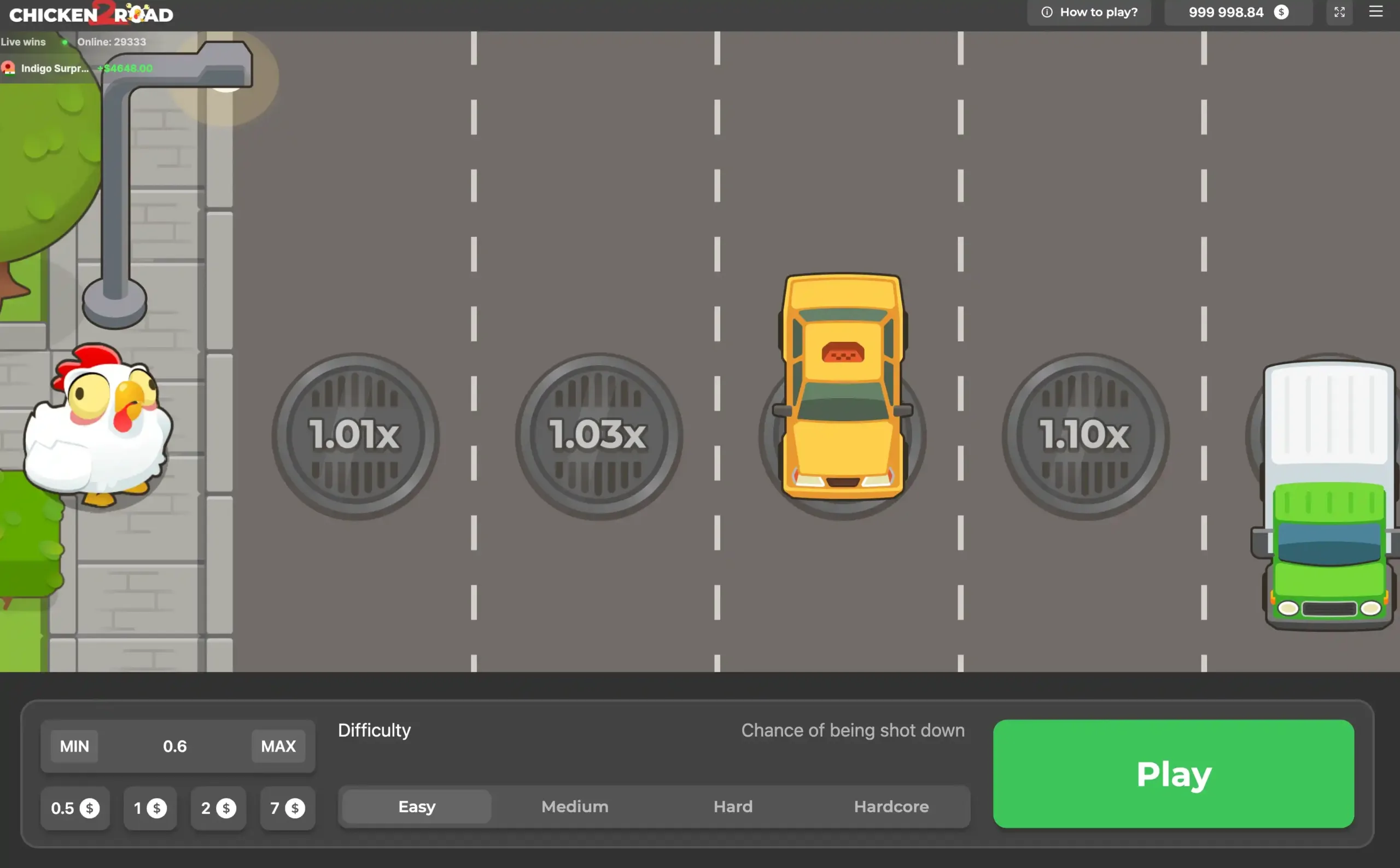Select Hard difficulty
1400x868 pixels.
point(732,807)
